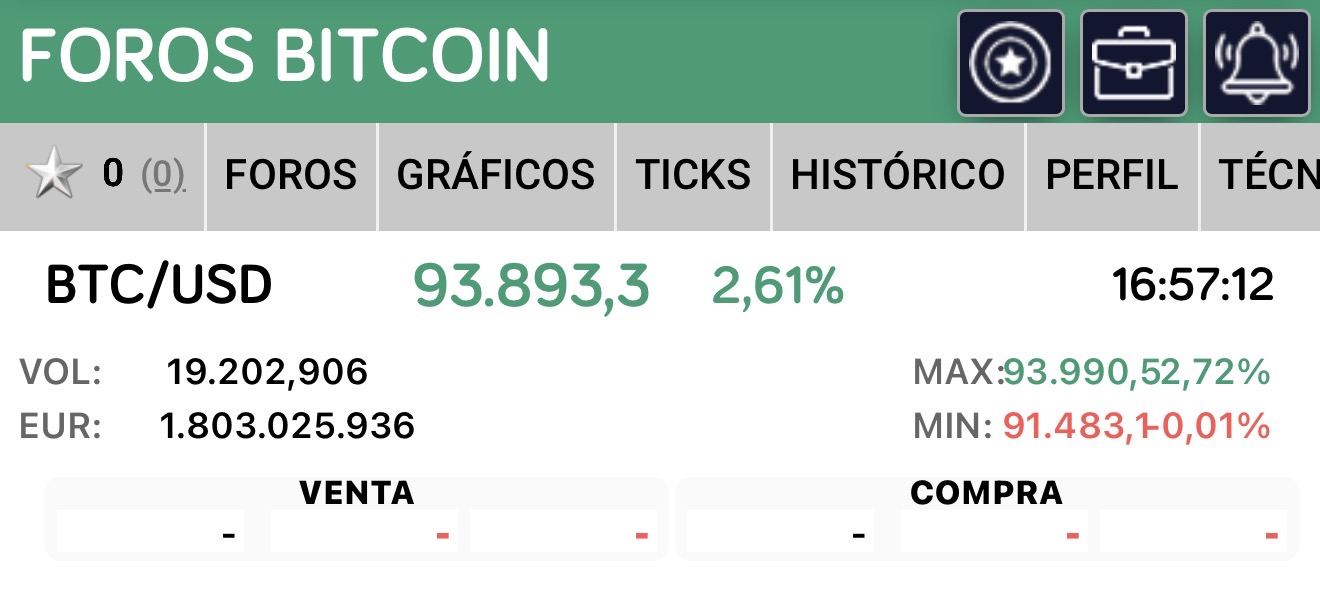
Task: Toggle the silver favorite star
Action: [x=54, y=176]
